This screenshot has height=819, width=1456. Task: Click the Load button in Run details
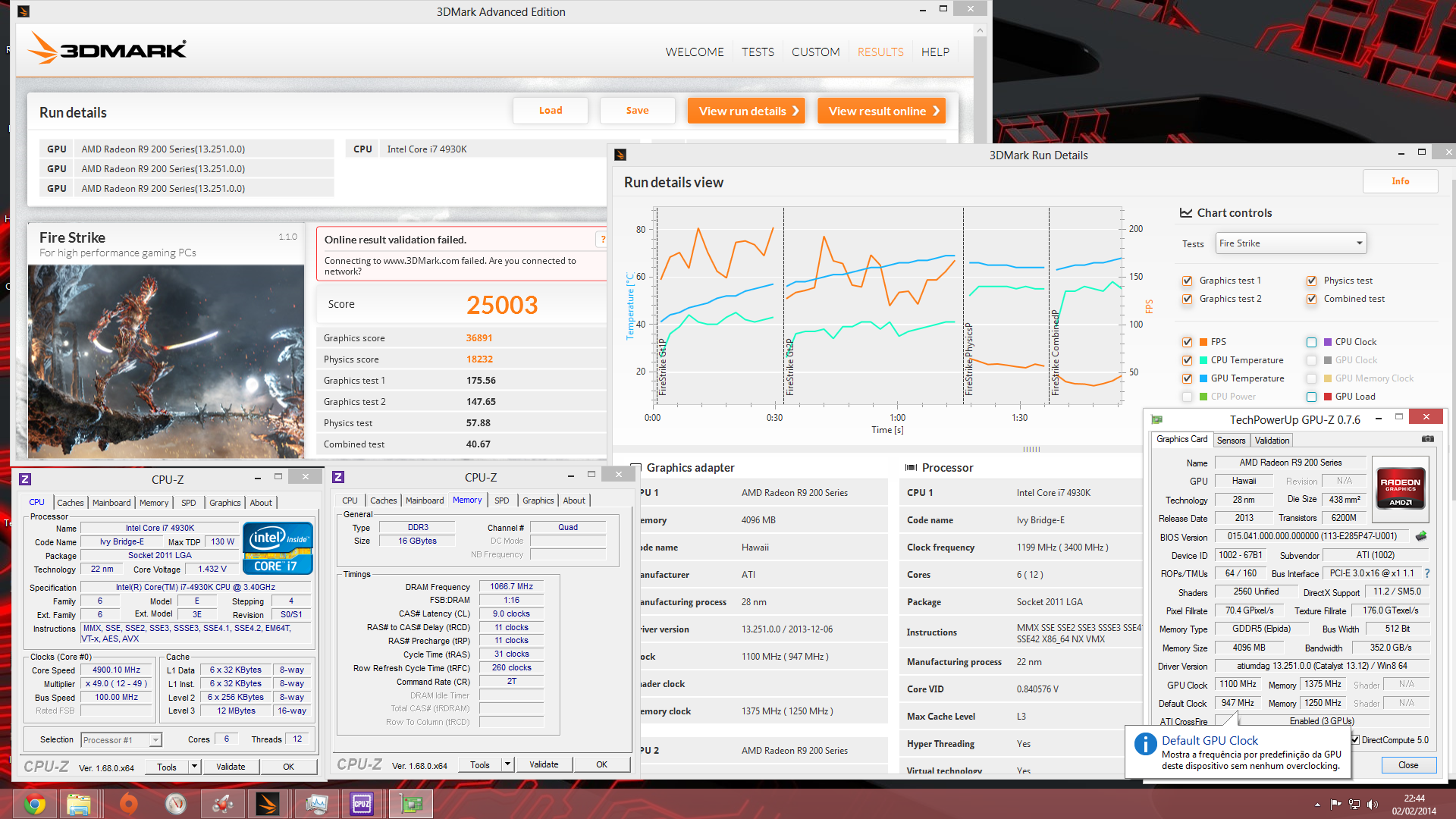[551, 111]
